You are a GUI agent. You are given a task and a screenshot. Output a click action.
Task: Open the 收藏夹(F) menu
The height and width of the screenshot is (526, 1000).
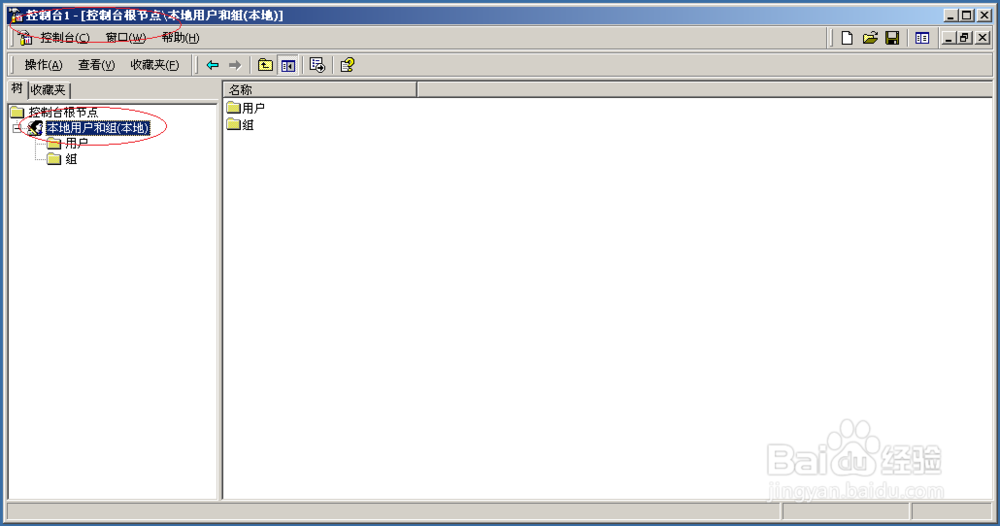(x=155, y=65)
